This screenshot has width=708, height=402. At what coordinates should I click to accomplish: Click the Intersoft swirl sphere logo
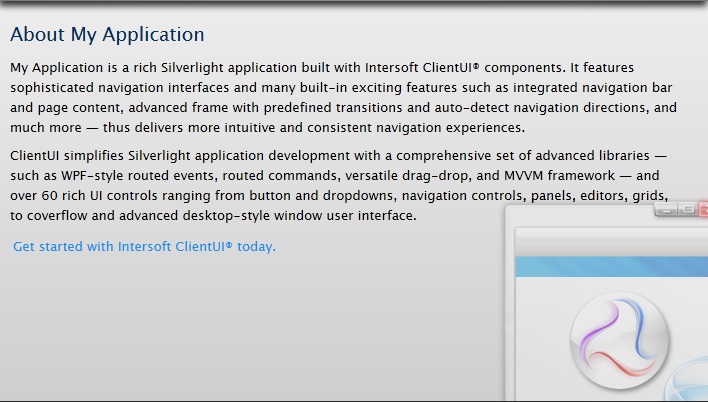pos(620,340)
